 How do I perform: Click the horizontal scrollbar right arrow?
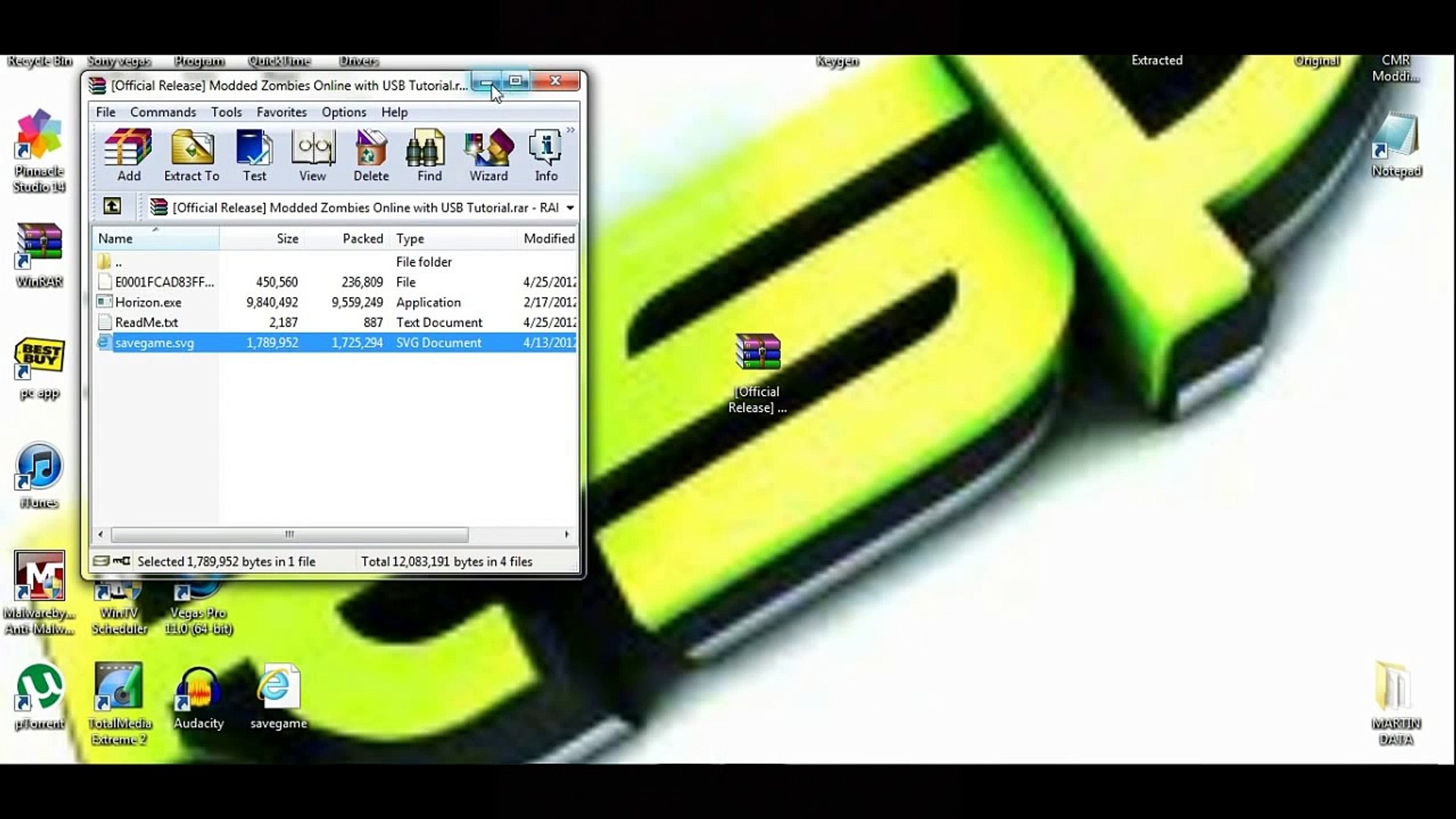click(x=566, y=535)
